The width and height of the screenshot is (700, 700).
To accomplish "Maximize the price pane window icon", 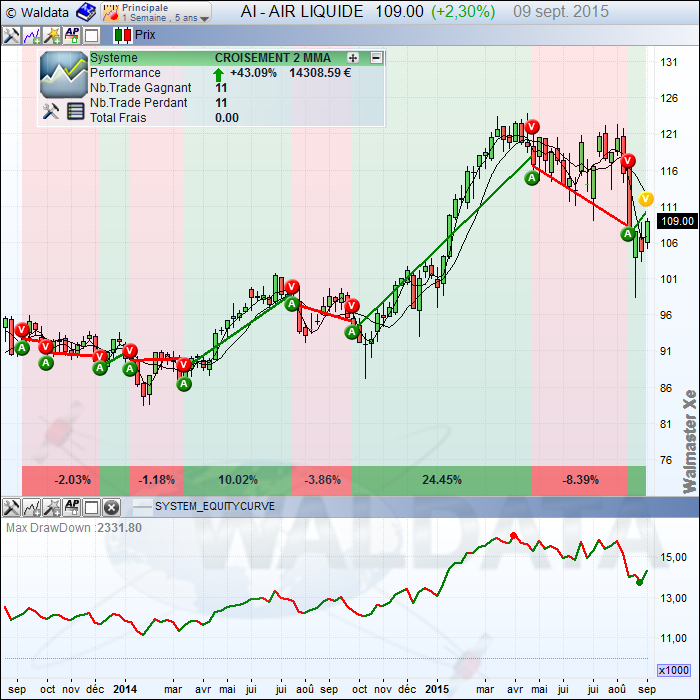I will point(92,35).
